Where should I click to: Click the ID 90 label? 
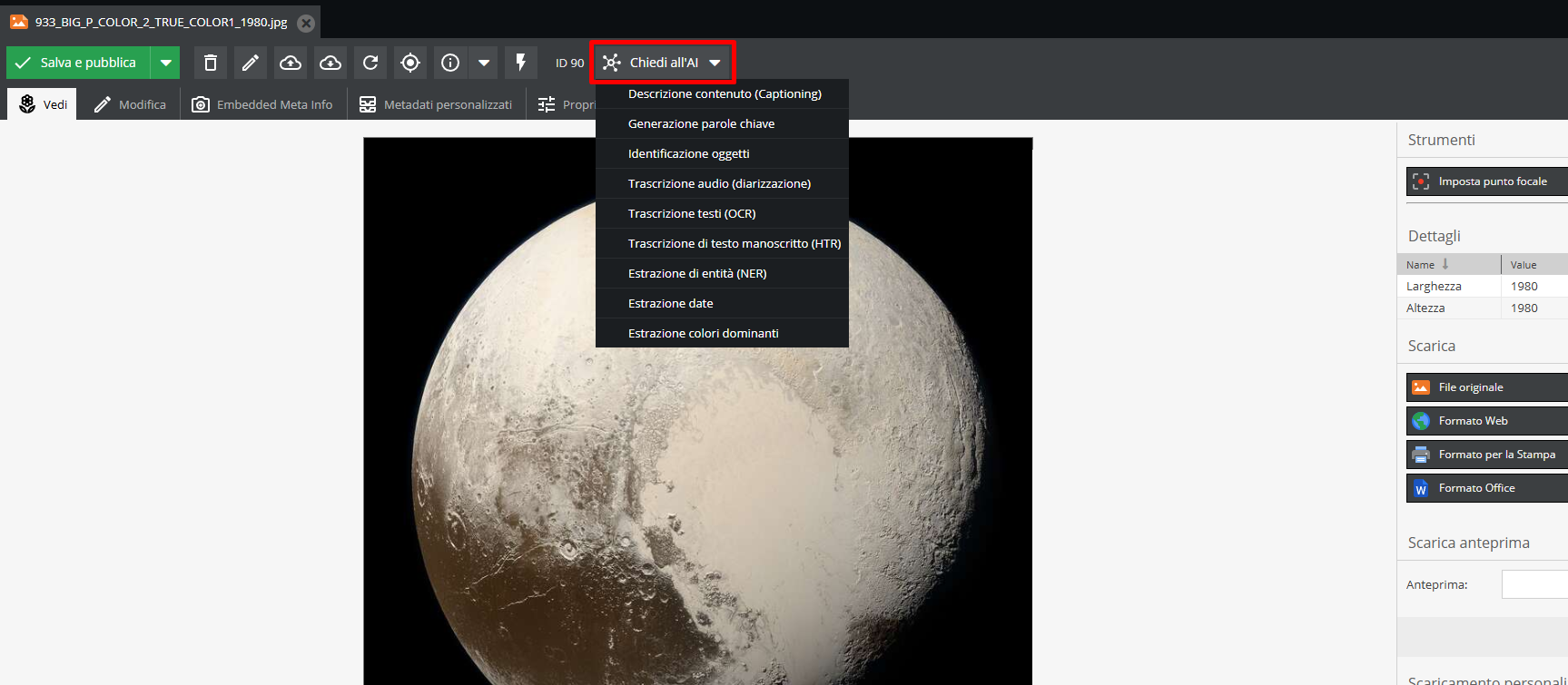(x=569, y=63)
